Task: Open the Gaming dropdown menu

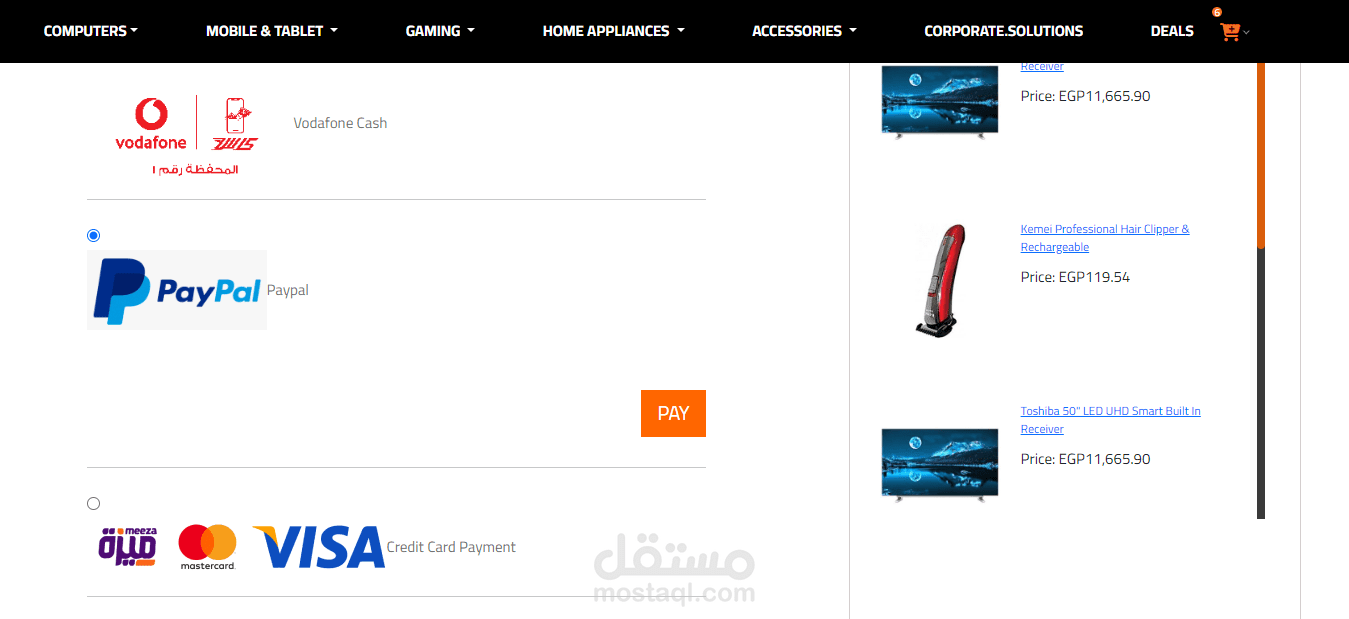Action: 440,31
